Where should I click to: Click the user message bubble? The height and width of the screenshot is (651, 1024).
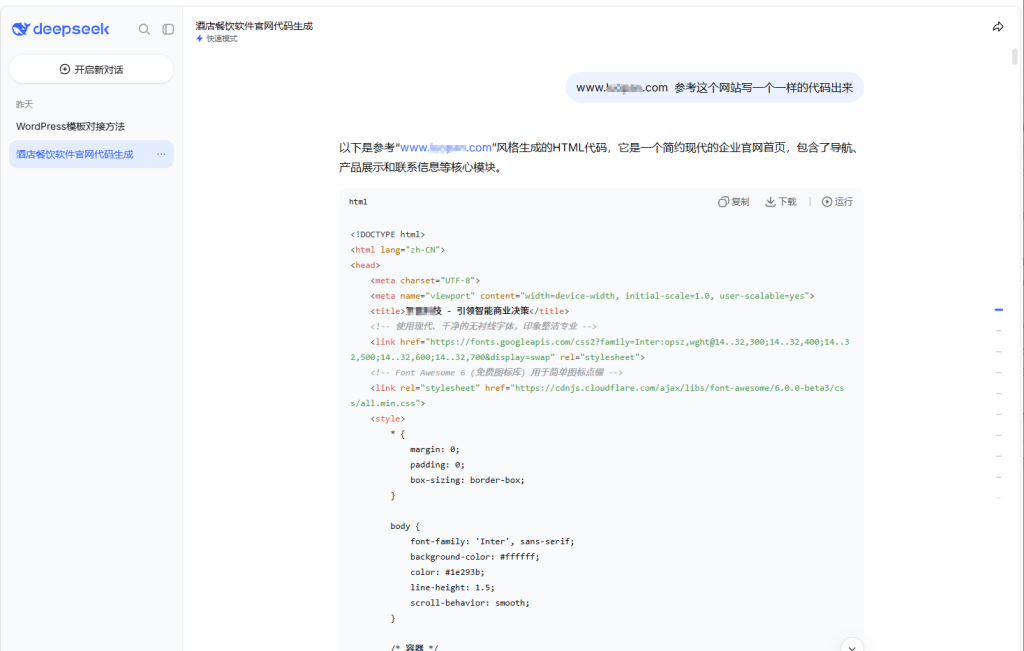(714, 87)
